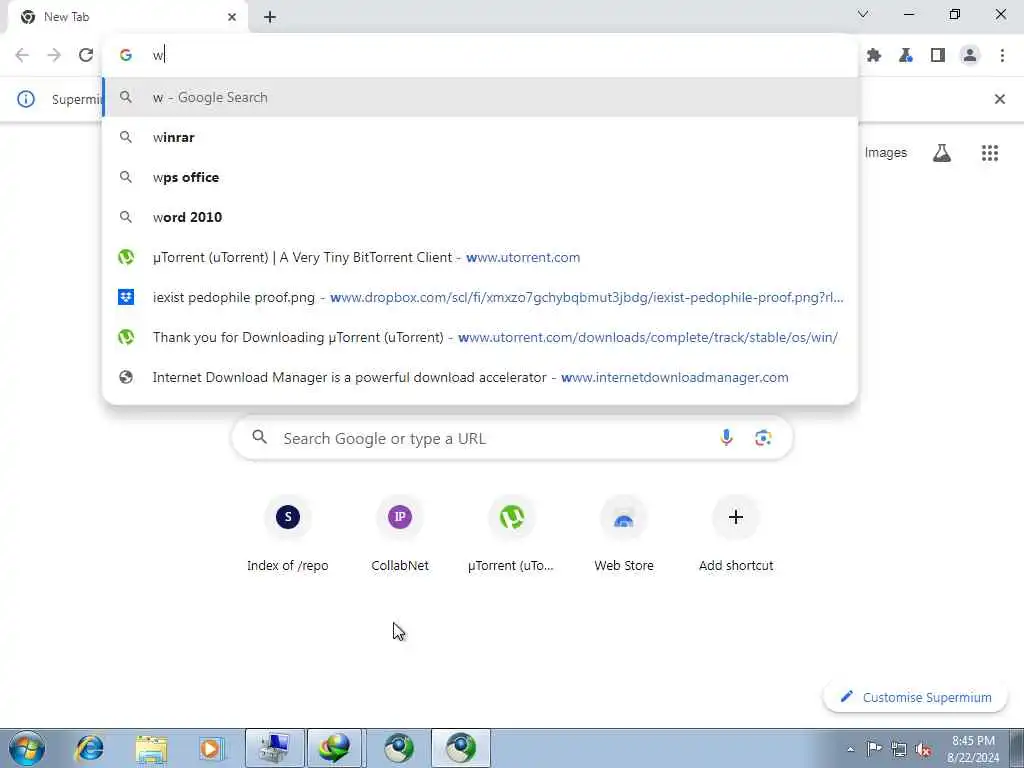Open the µTorrent shortcut tile
The width and height of the screenshot is (1024, 768).
coord(511,534)
